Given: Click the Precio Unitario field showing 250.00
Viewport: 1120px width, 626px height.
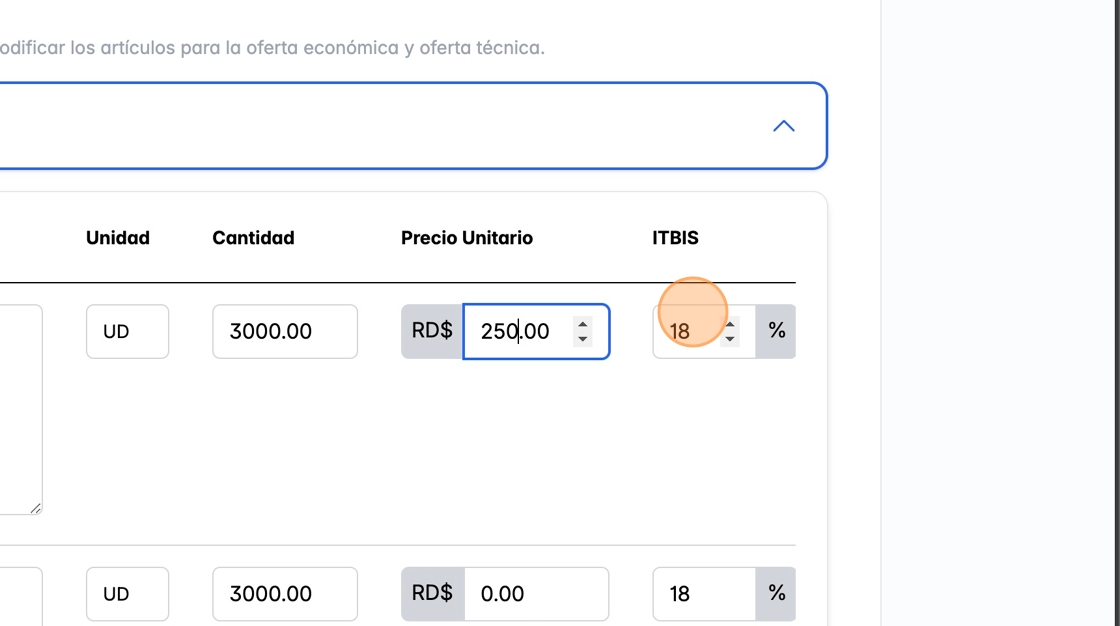Looking at the screenshot, I should [520, 331].
